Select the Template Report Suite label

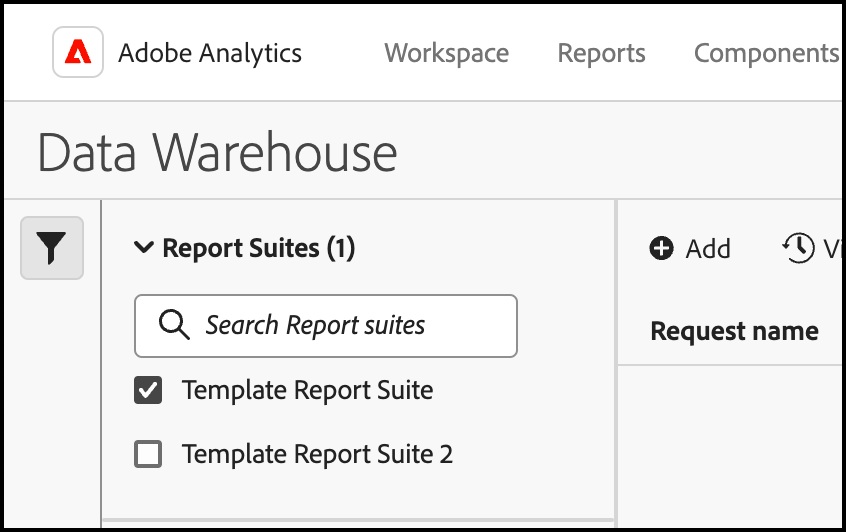[308, 390]
